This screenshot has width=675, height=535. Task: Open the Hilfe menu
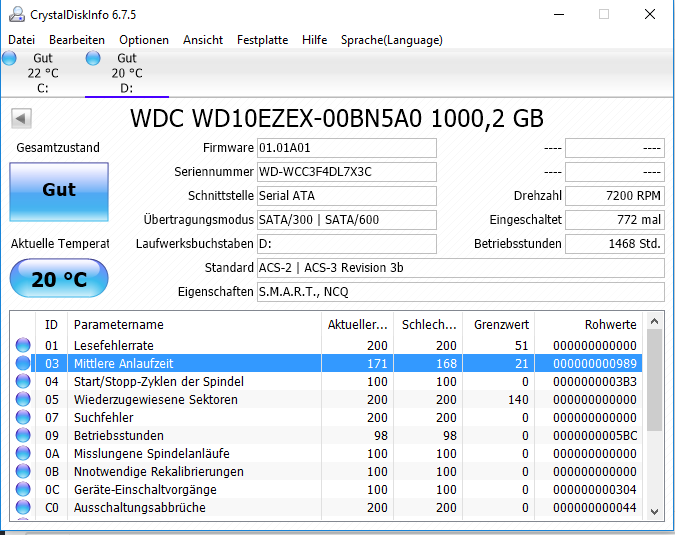coord(315,40)
